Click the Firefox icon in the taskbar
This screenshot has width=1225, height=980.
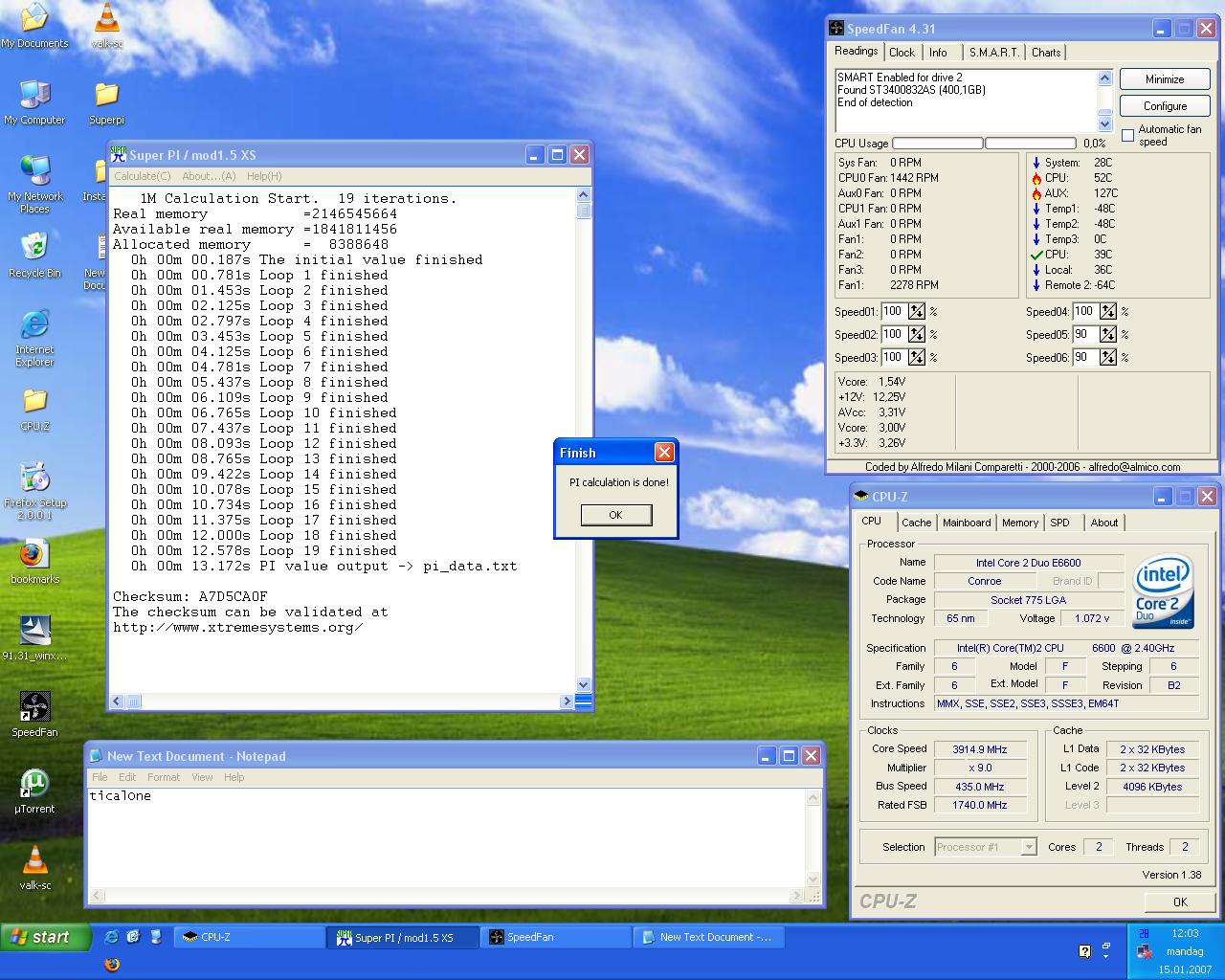click(x=112, y=965)
